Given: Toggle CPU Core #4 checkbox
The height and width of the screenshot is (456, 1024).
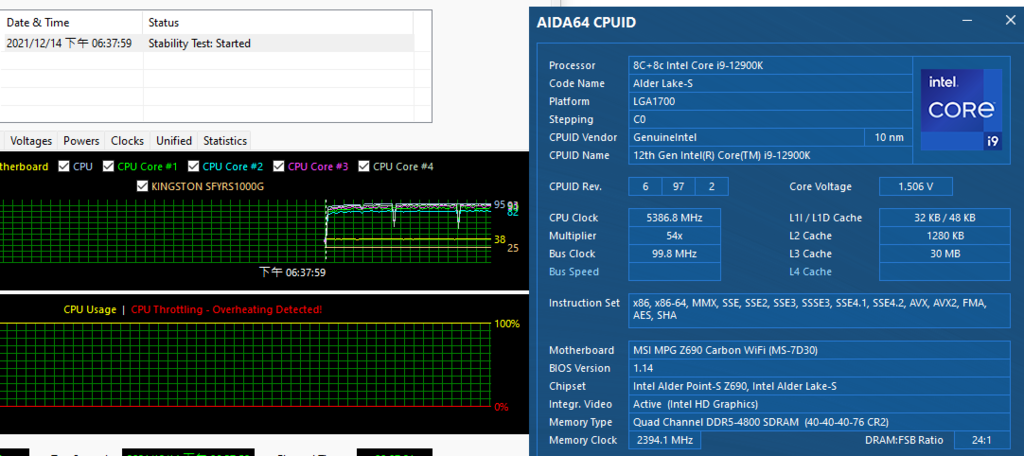Looking at the screenshot, I should [x=364, y=167].
